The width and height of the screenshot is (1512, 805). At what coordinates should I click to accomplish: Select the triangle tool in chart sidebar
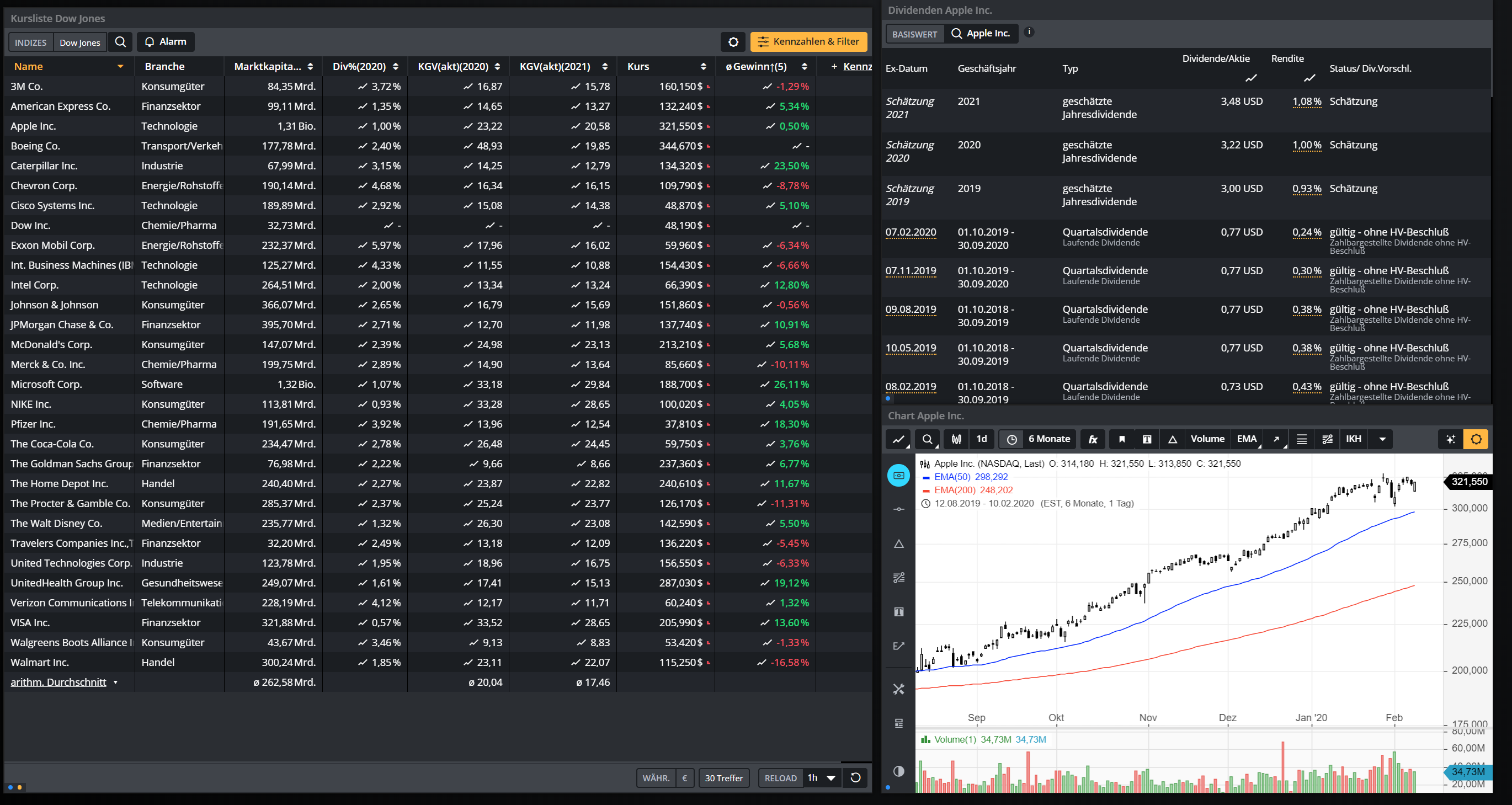pyautogui.click(x=898, y=544)
